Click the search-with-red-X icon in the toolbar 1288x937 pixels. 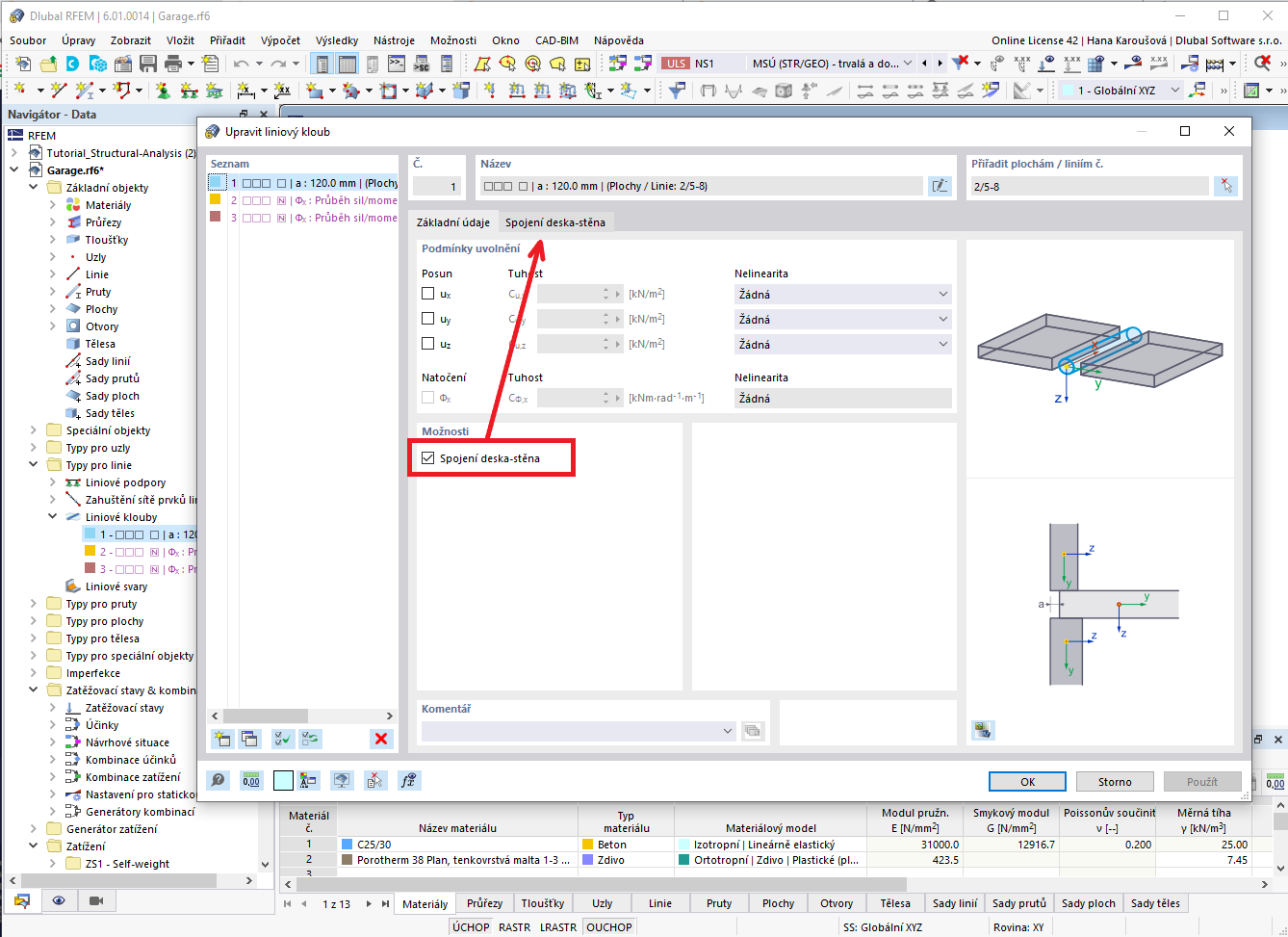click(1263, 64)
